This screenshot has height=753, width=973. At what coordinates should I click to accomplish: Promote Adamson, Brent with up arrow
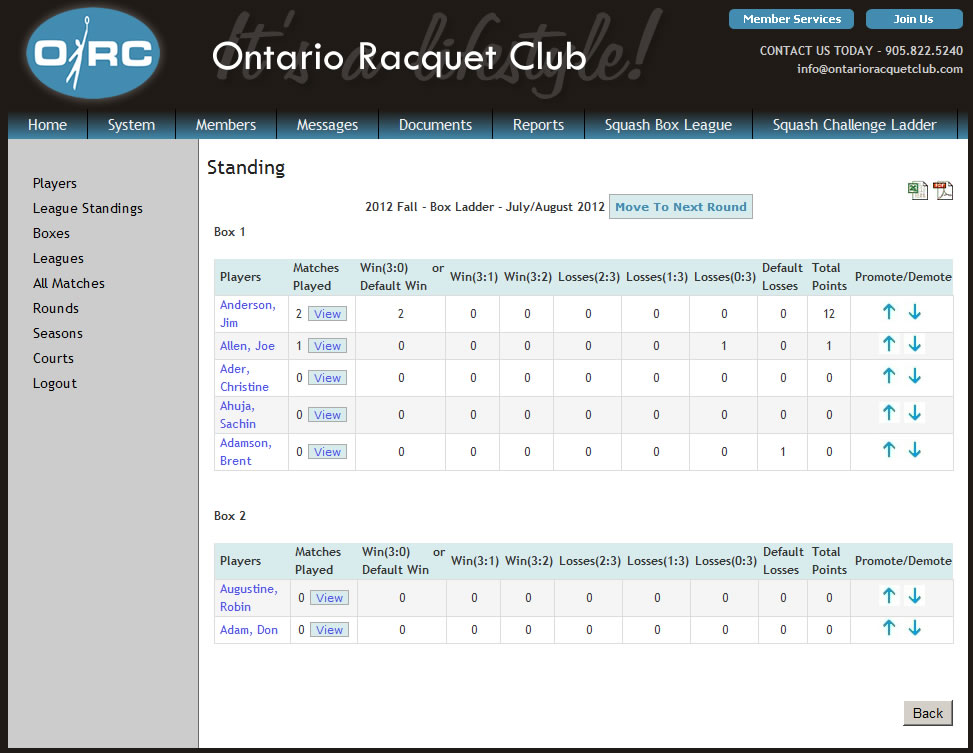click(x=889, y=451)
